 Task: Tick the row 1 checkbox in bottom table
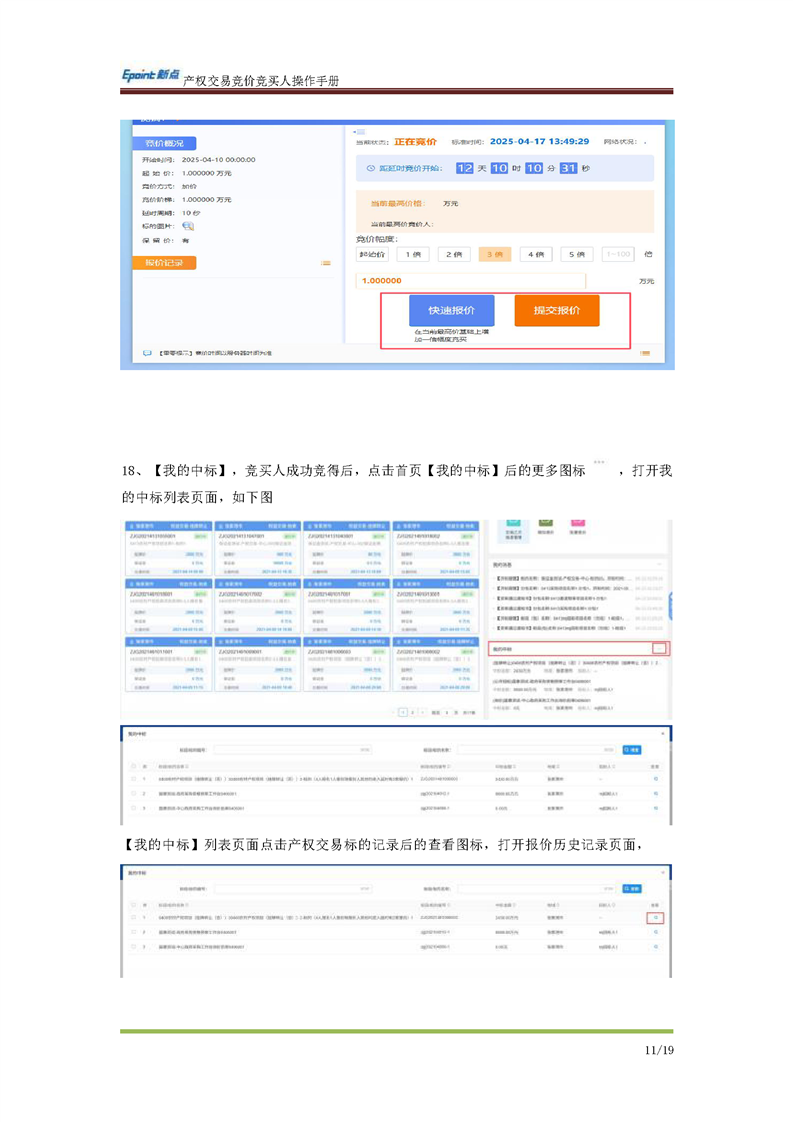132,917
